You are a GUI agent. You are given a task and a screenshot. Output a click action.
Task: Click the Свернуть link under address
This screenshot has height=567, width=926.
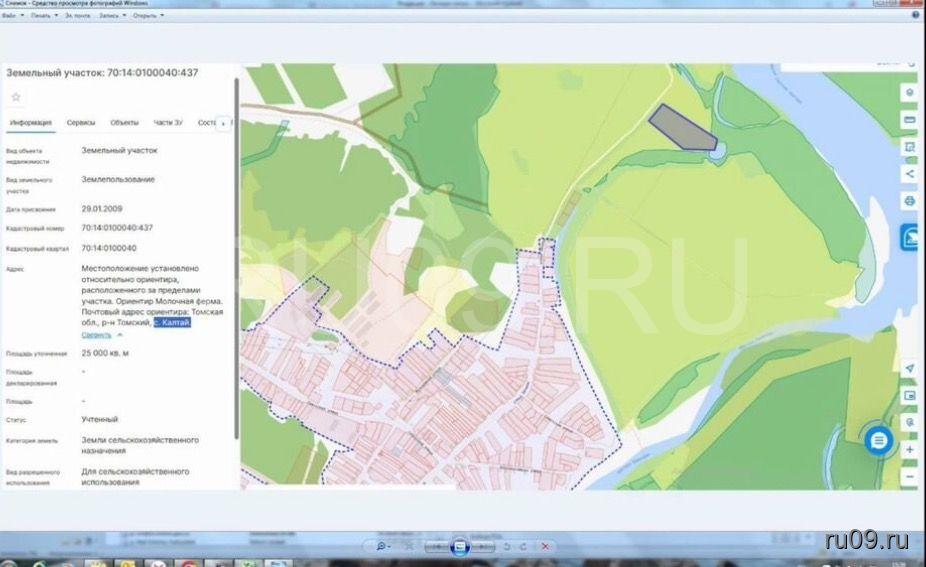[x=96, y=335]
